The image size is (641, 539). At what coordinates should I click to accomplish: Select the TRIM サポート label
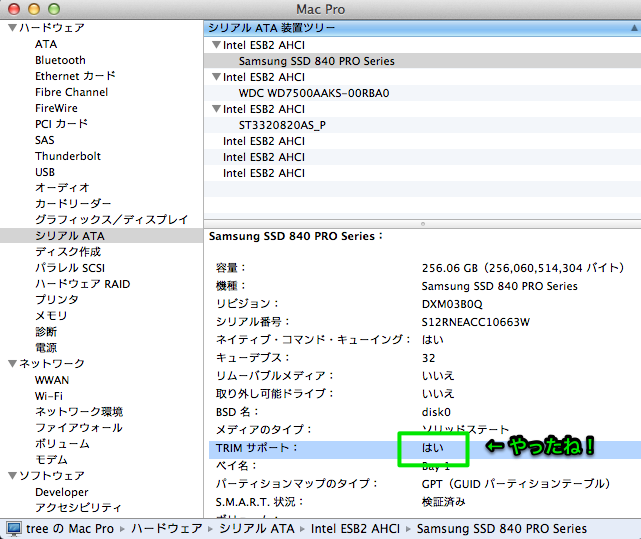(256, 448)
